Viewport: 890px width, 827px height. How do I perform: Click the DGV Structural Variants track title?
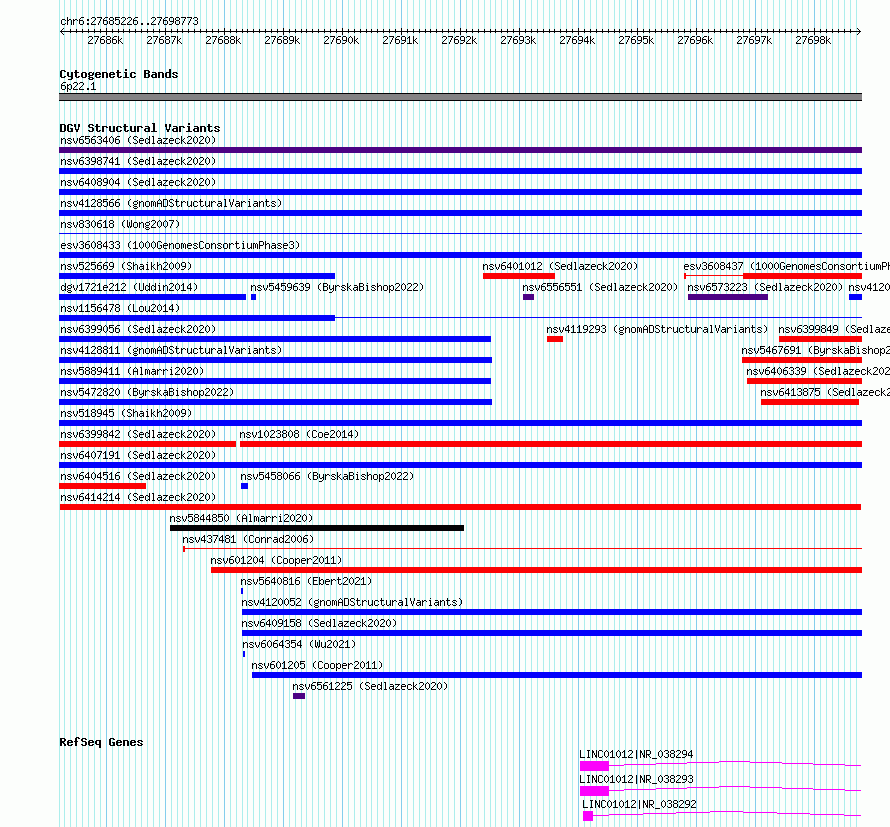(140, 128)
